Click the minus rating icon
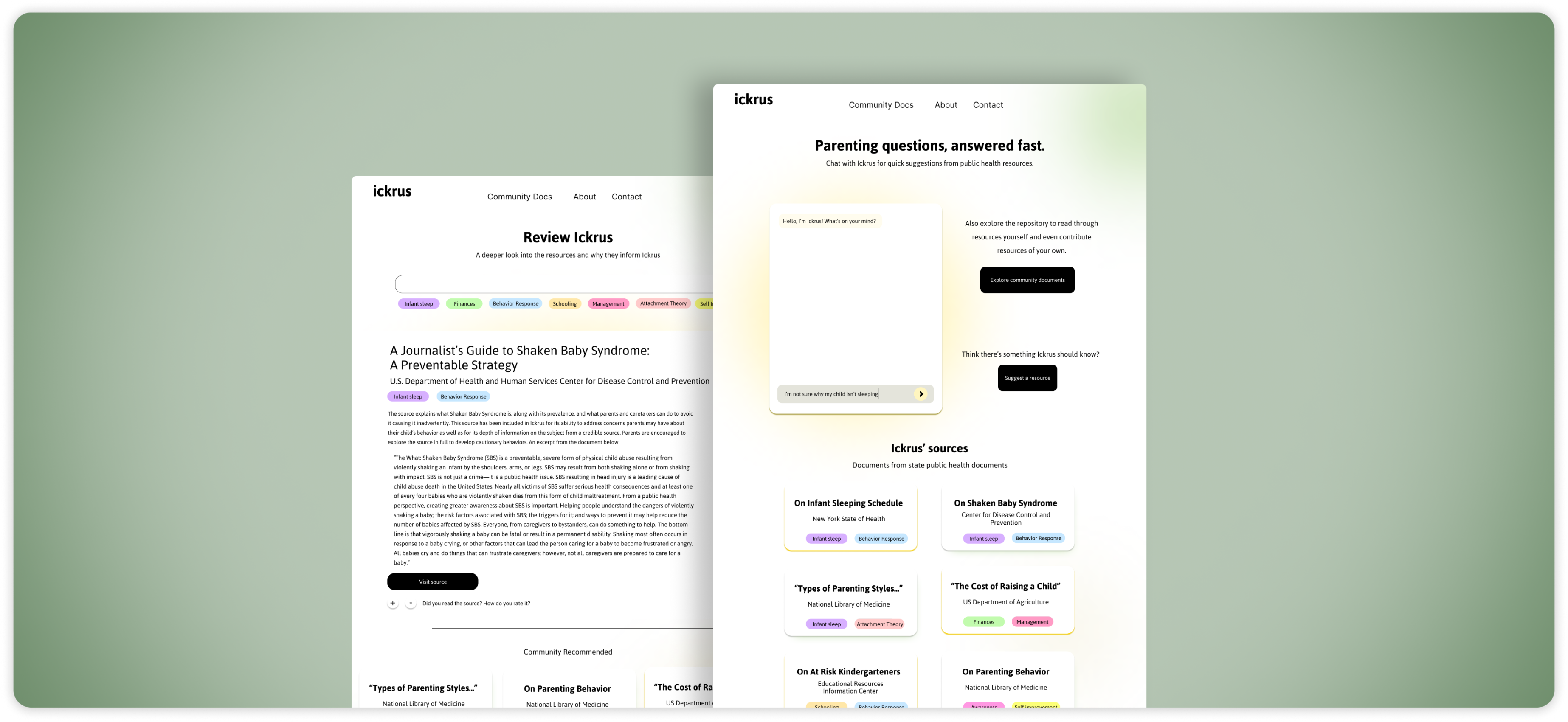Image resolution: width=1568 pixels, height=722 pixels. coord(410,603)
